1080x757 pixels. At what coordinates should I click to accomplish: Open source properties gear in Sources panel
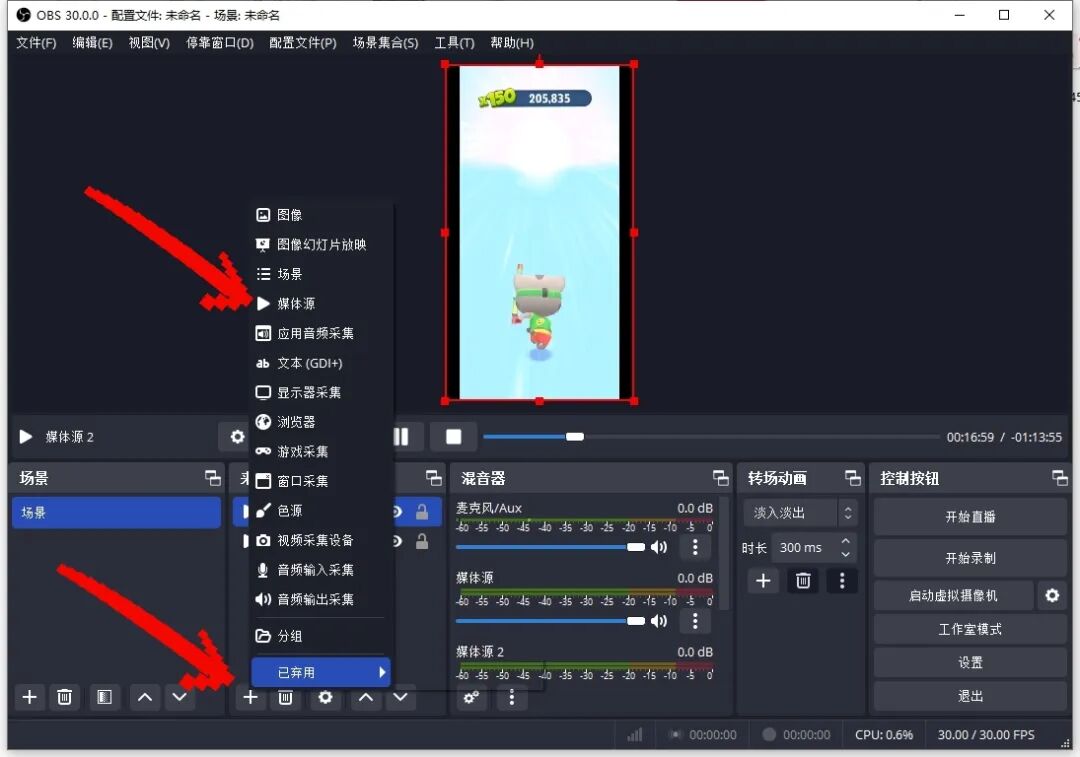tap(325, 697)
